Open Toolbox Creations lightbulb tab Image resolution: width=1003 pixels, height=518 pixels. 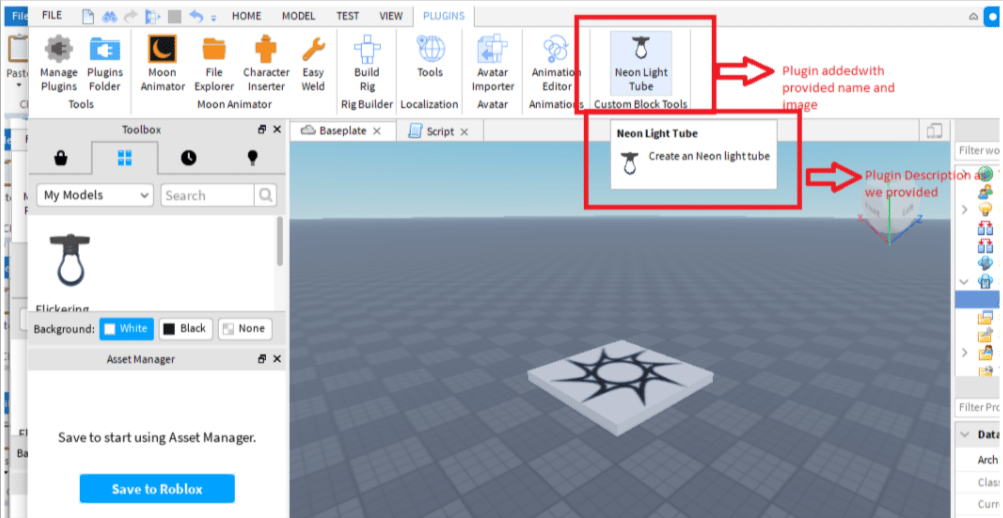253,158
